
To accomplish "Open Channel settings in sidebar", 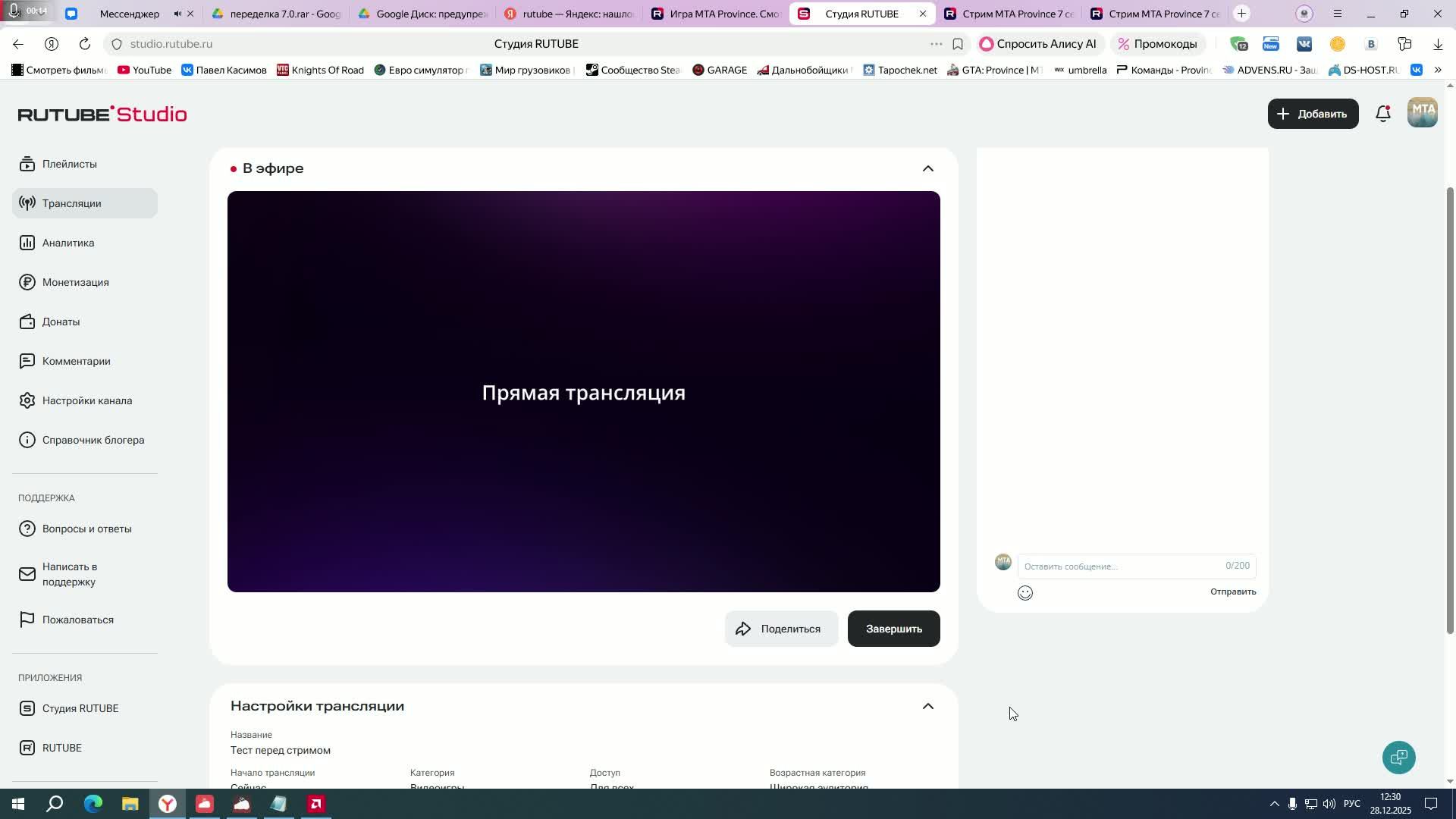I will click(86, 400).
